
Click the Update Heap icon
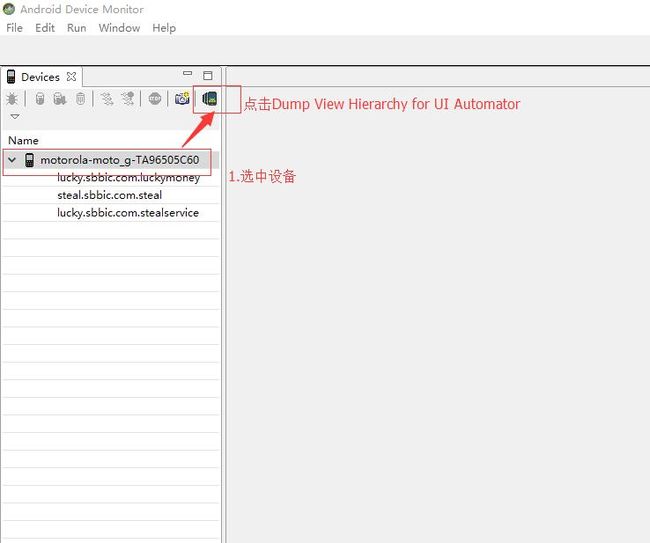(x=40, y=99)
